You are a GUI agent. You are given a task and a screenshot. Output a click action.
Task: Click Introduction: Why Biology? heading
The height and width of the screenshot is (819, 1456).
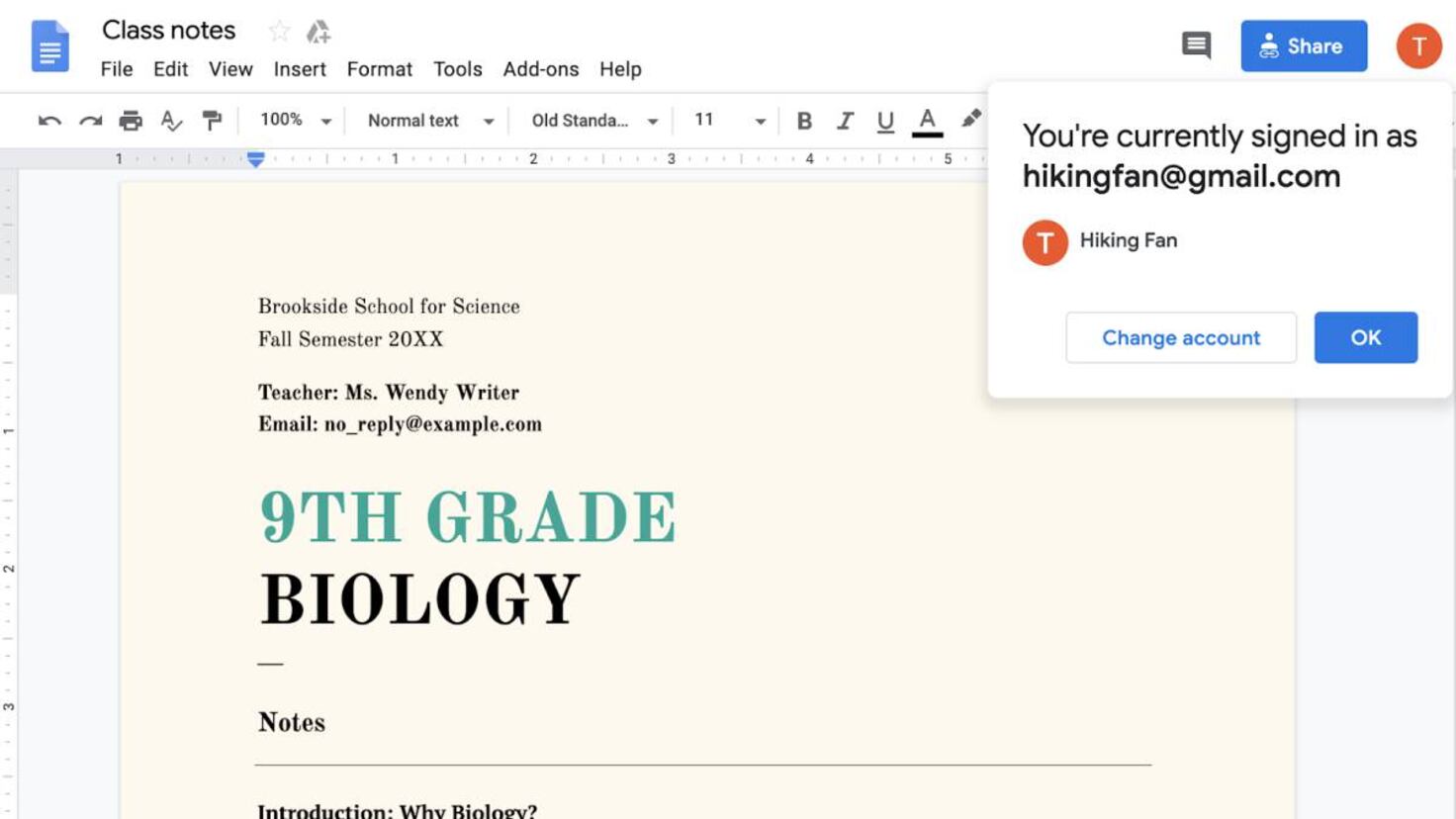398,810
